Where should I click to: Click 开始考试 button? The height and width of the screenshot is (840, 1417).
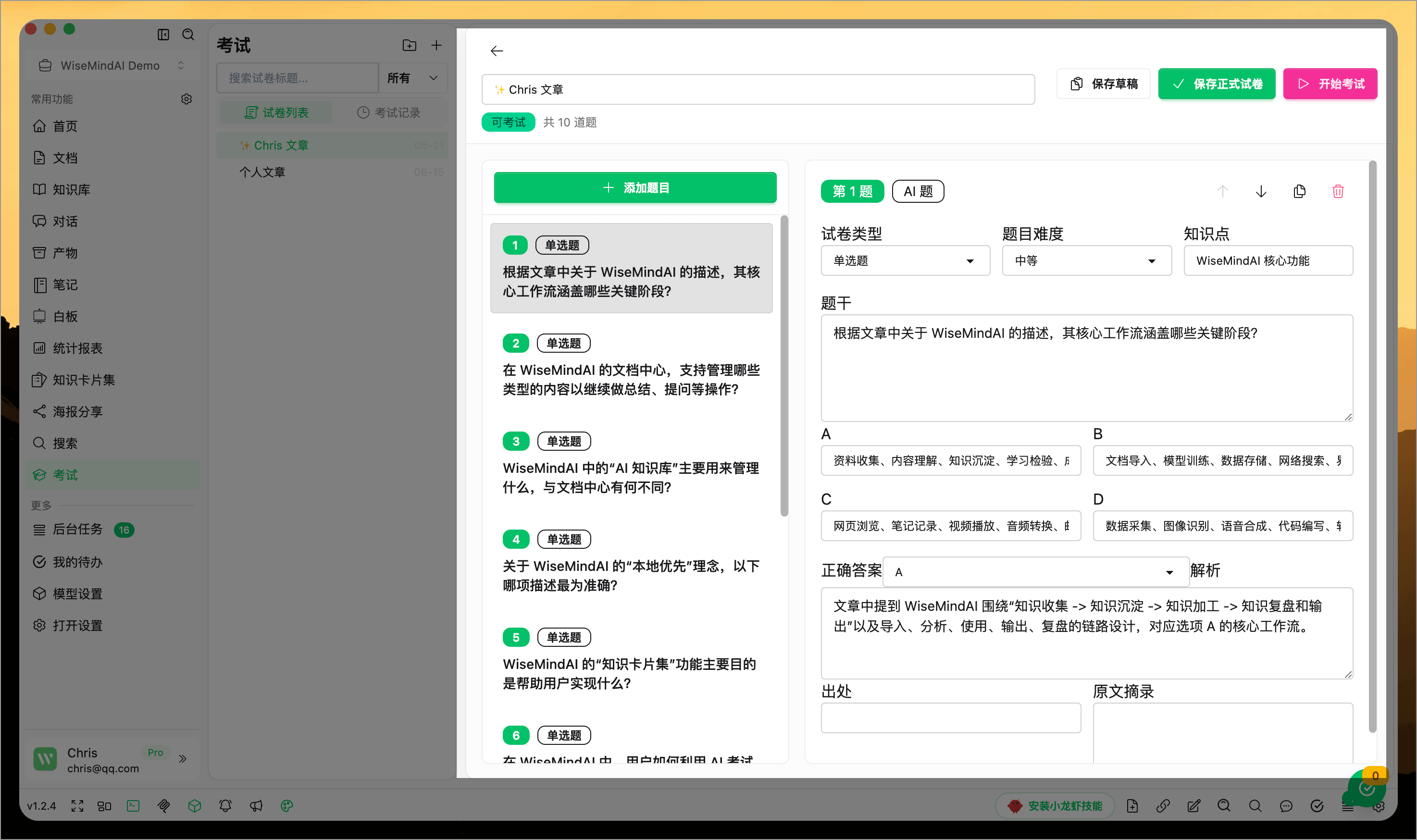point(1330,84)
